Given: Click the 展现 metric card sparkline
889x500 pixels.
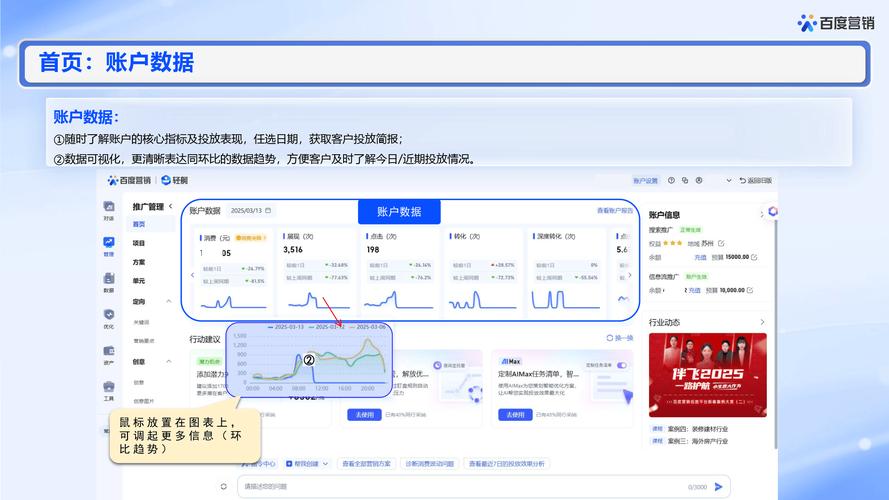Looking at the screenshot, I should tap(319, 300).
